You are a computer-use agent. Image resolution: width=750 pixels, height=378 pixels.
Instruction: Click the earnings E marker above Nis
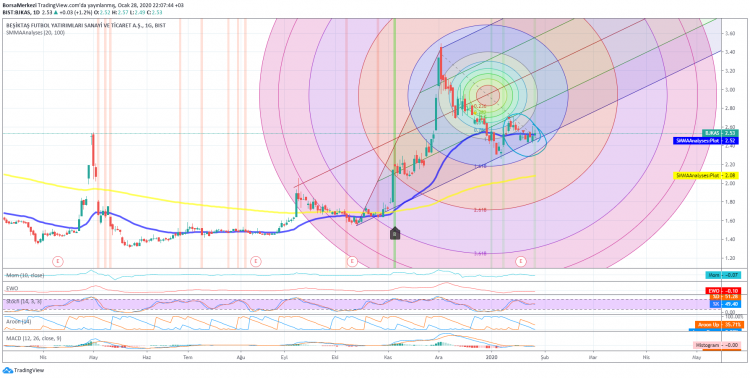tap(58, 261)
